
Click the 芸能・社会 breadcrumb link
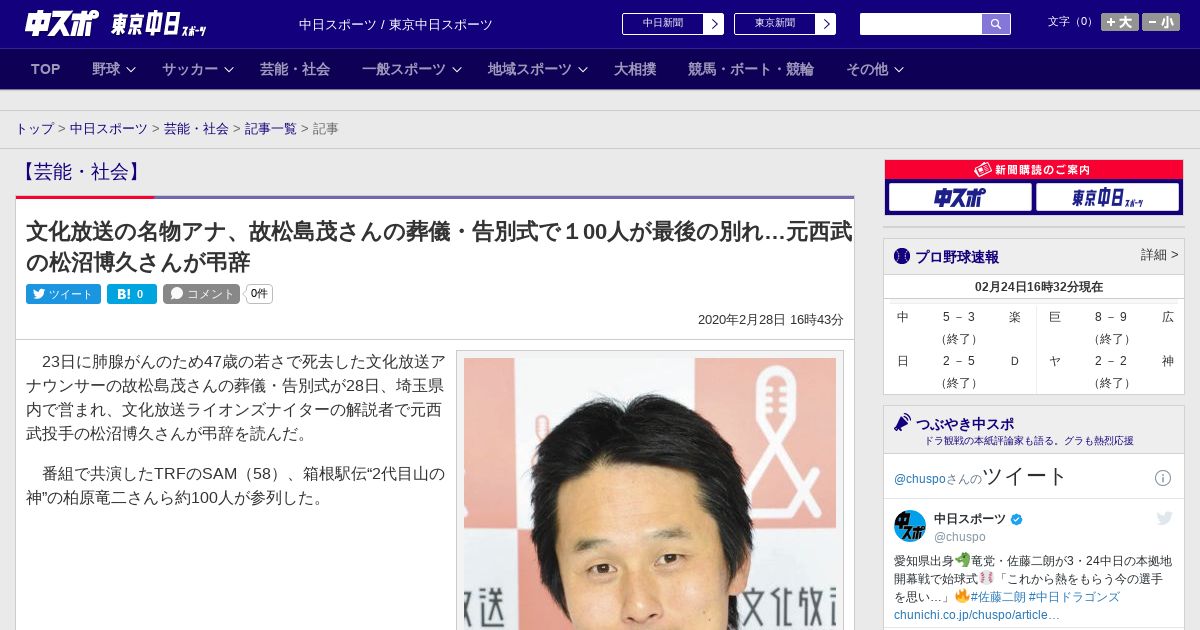coord(196,129)
